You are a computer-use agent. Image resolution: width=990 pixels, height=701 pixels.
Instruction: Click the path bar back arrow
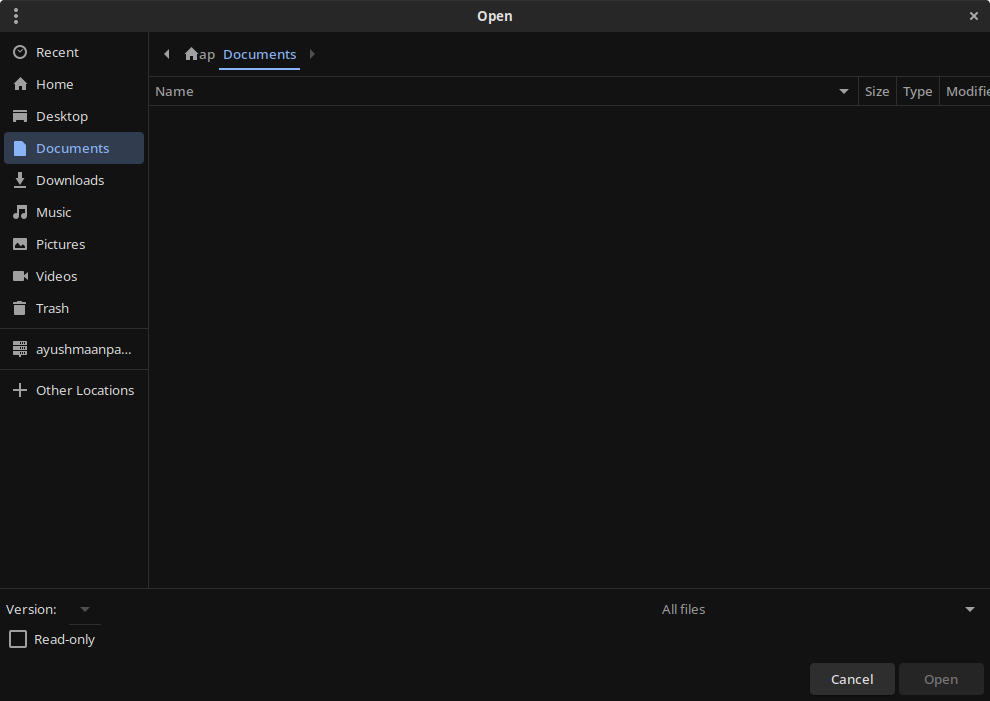point(167,54)
